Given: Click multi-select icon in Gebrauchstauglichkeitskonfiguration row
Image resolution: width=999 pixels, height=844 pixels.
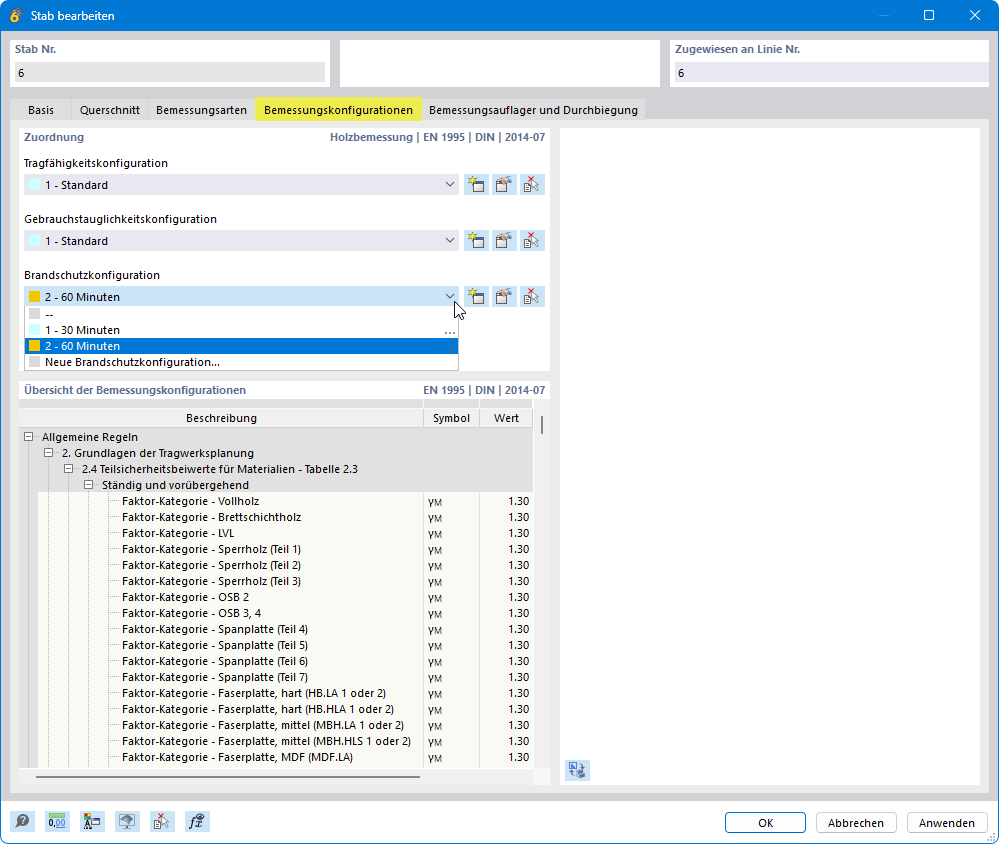Looking at the screenshot, I should 531,241.
